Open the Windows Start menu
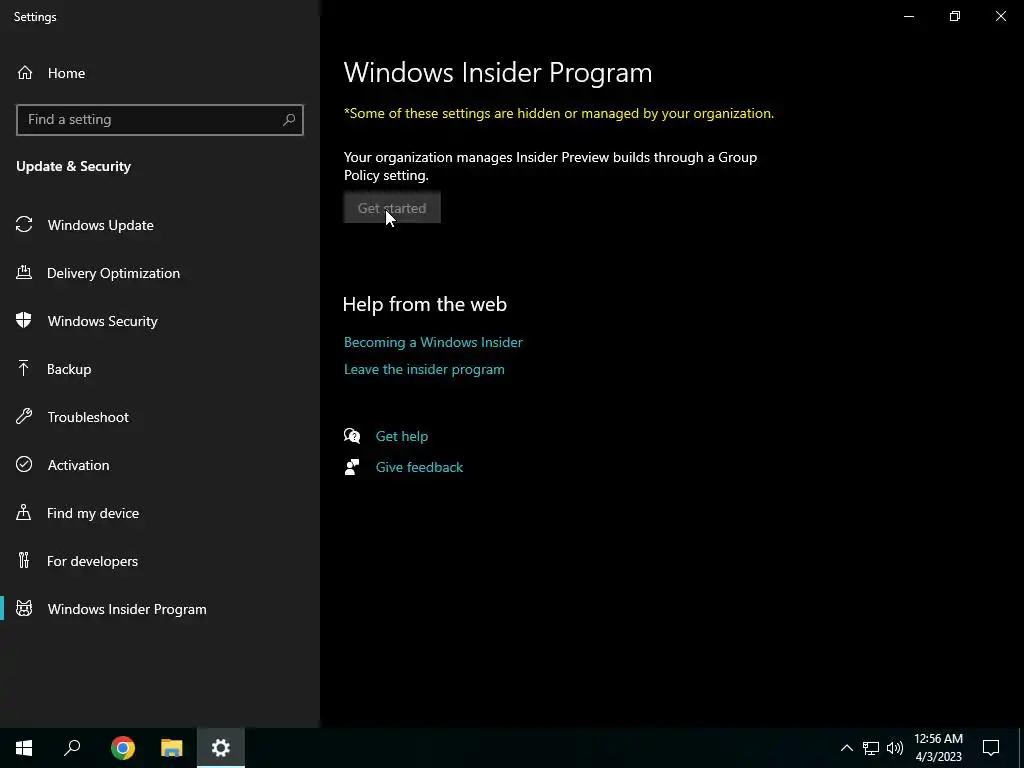Image resolution: width=1024 pixels, height=768 pixels. point(24,748)
